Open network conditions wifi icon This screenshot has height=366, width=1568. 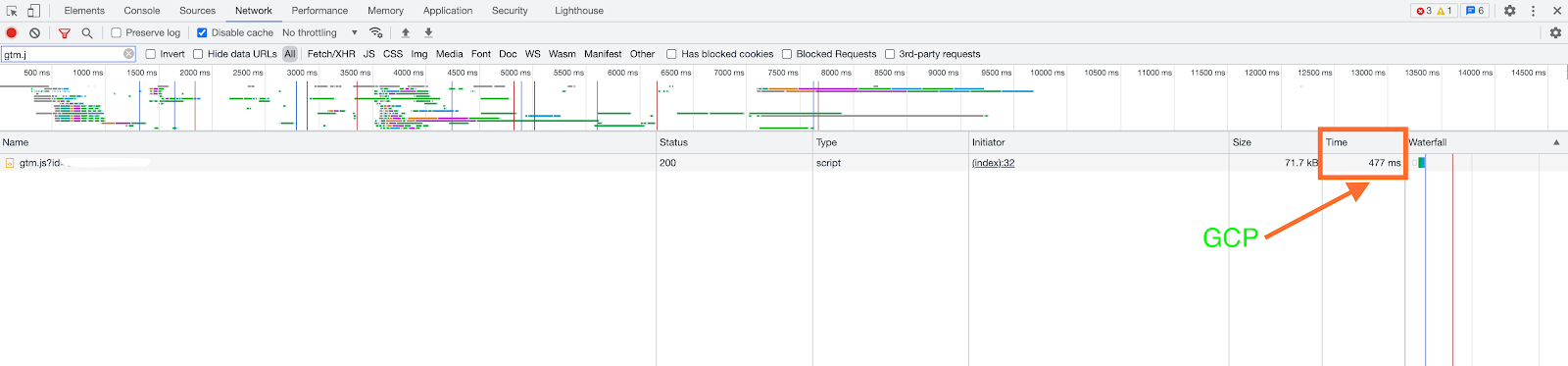(375, 32)
